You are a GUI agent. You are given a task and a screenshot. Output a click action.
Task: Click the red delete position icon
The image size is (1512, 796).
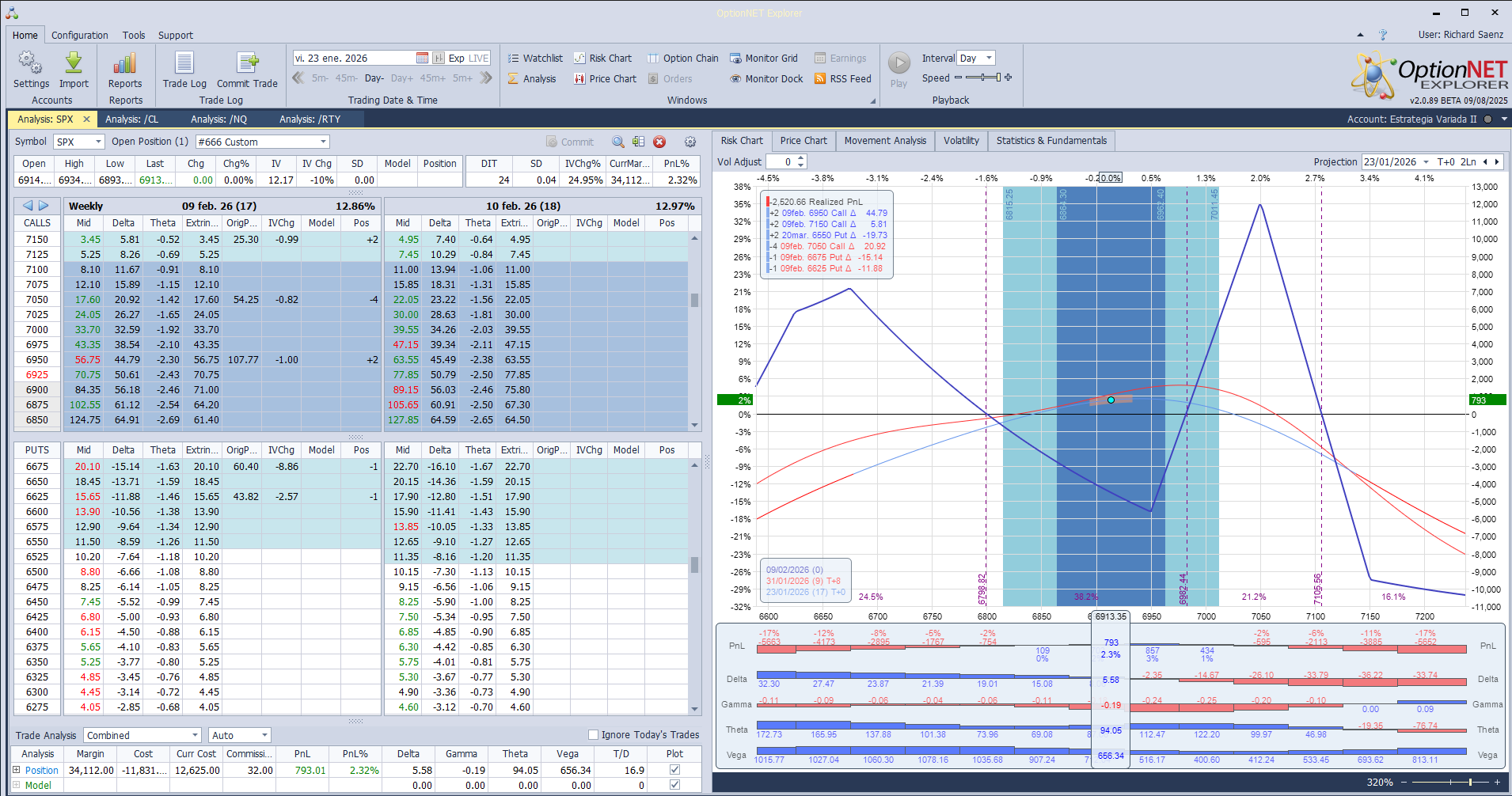659,142
